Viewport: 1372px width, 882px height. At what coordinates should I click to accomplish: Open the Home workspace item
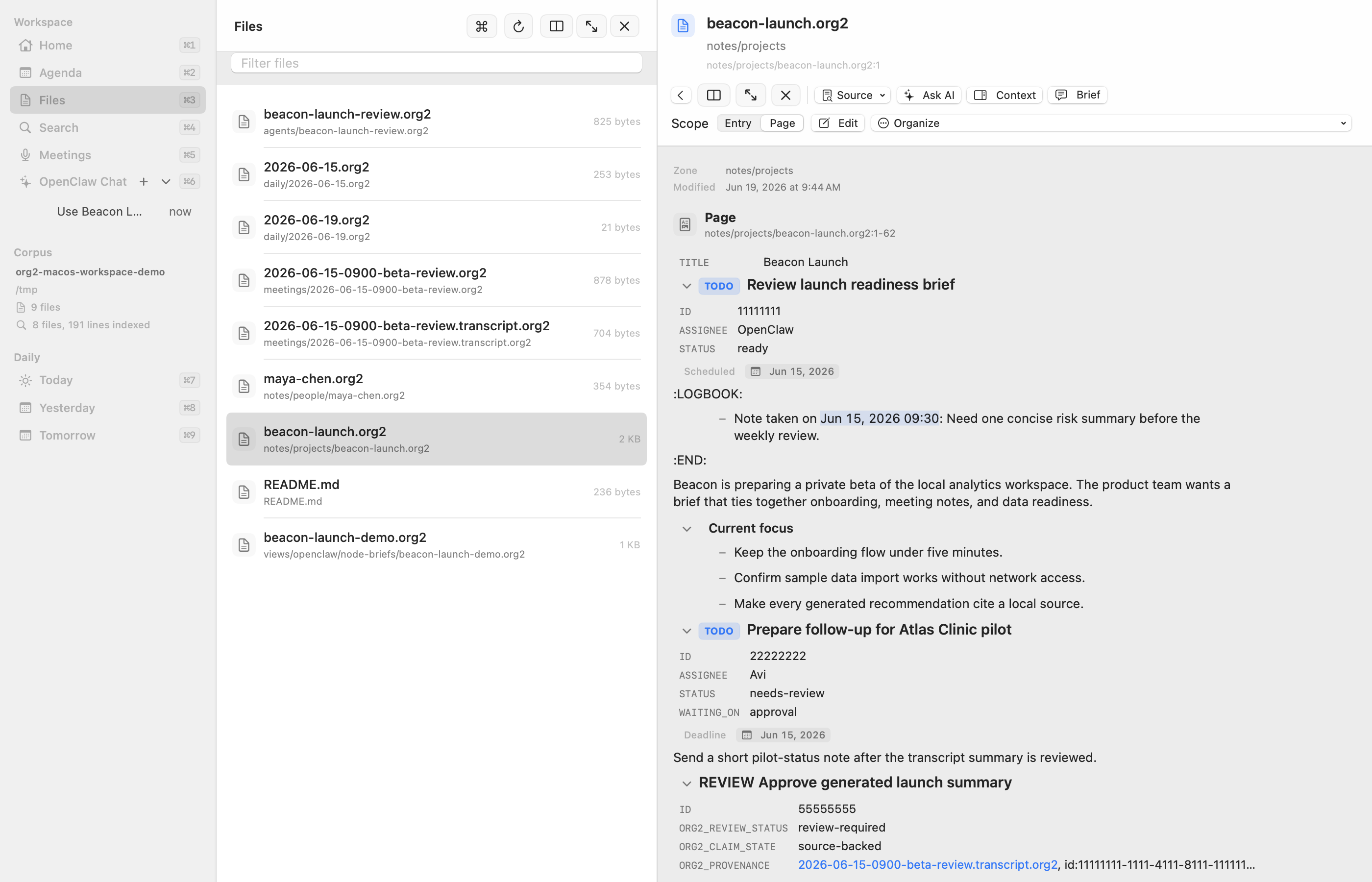point(108,45)
